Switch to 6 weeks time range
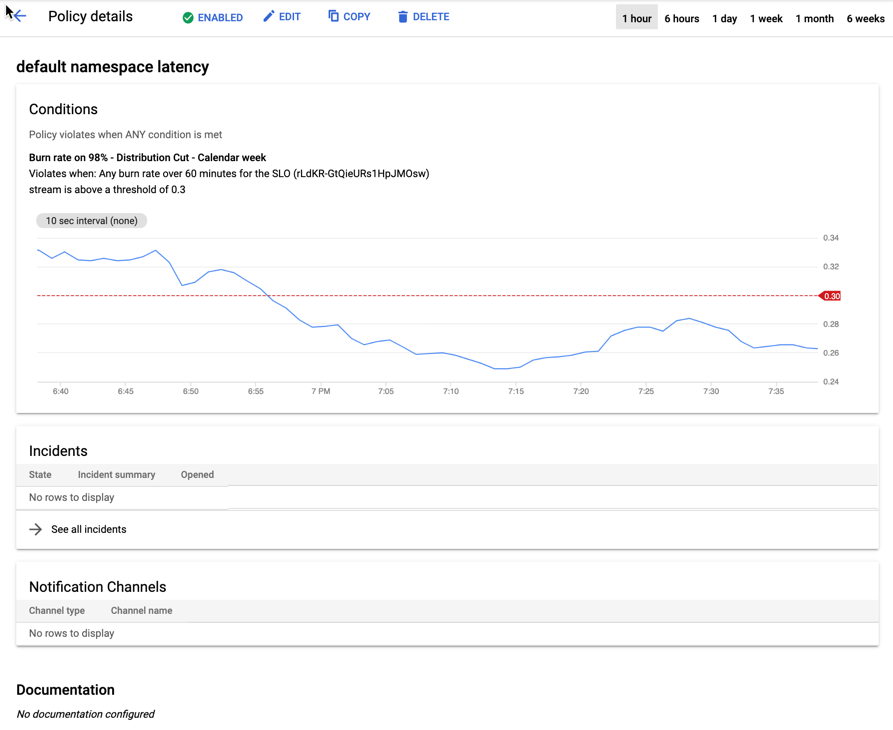893x730 pixels. pos(865,18)
